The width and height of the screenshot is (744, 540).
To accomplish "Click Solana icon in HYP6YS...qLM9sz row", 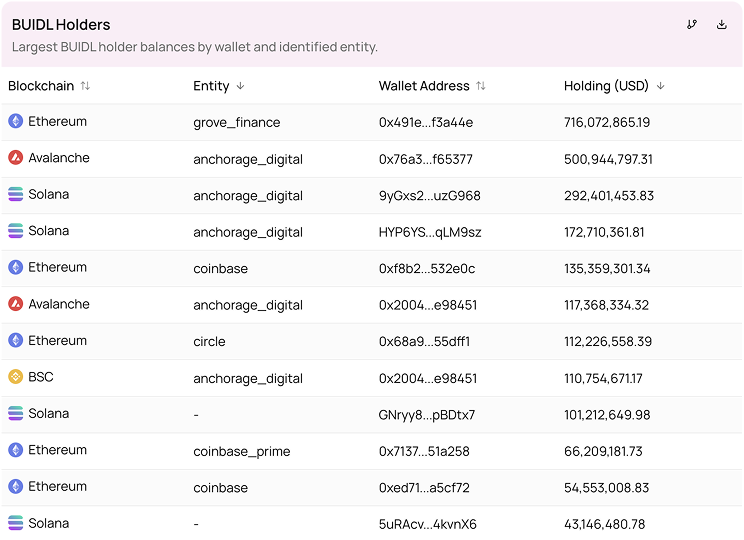I will click(16, 231).
